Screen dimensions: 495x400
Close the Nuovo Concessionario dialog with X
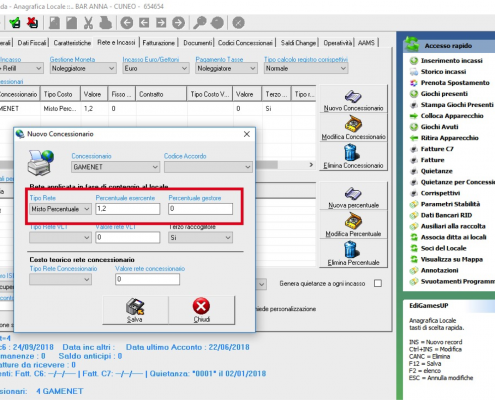pyautogui.click(x=247, y=134)
